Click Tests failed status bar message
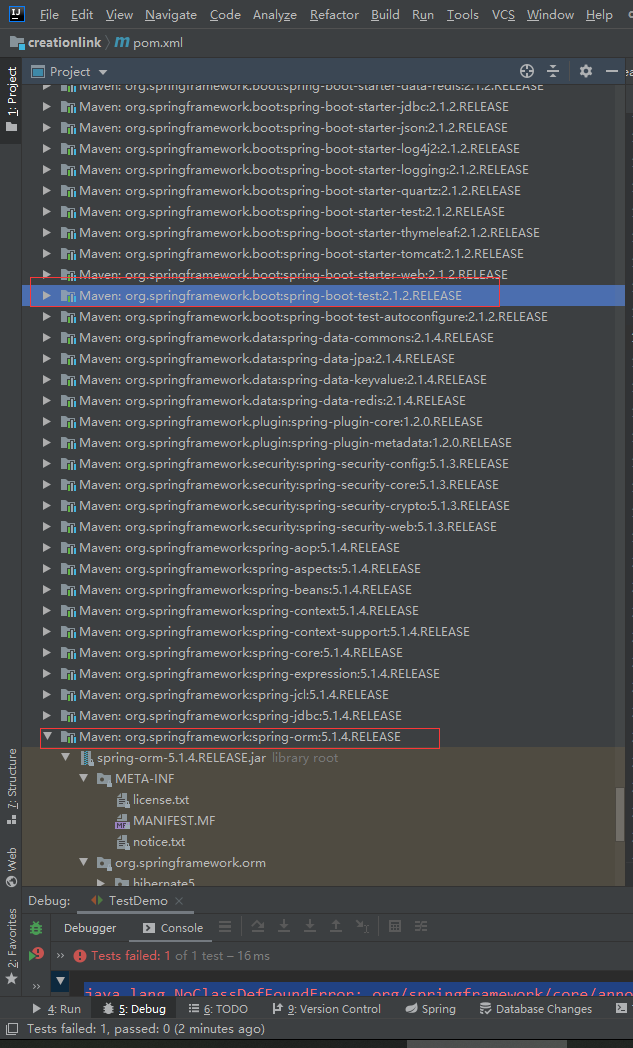 click(146, 1029)
